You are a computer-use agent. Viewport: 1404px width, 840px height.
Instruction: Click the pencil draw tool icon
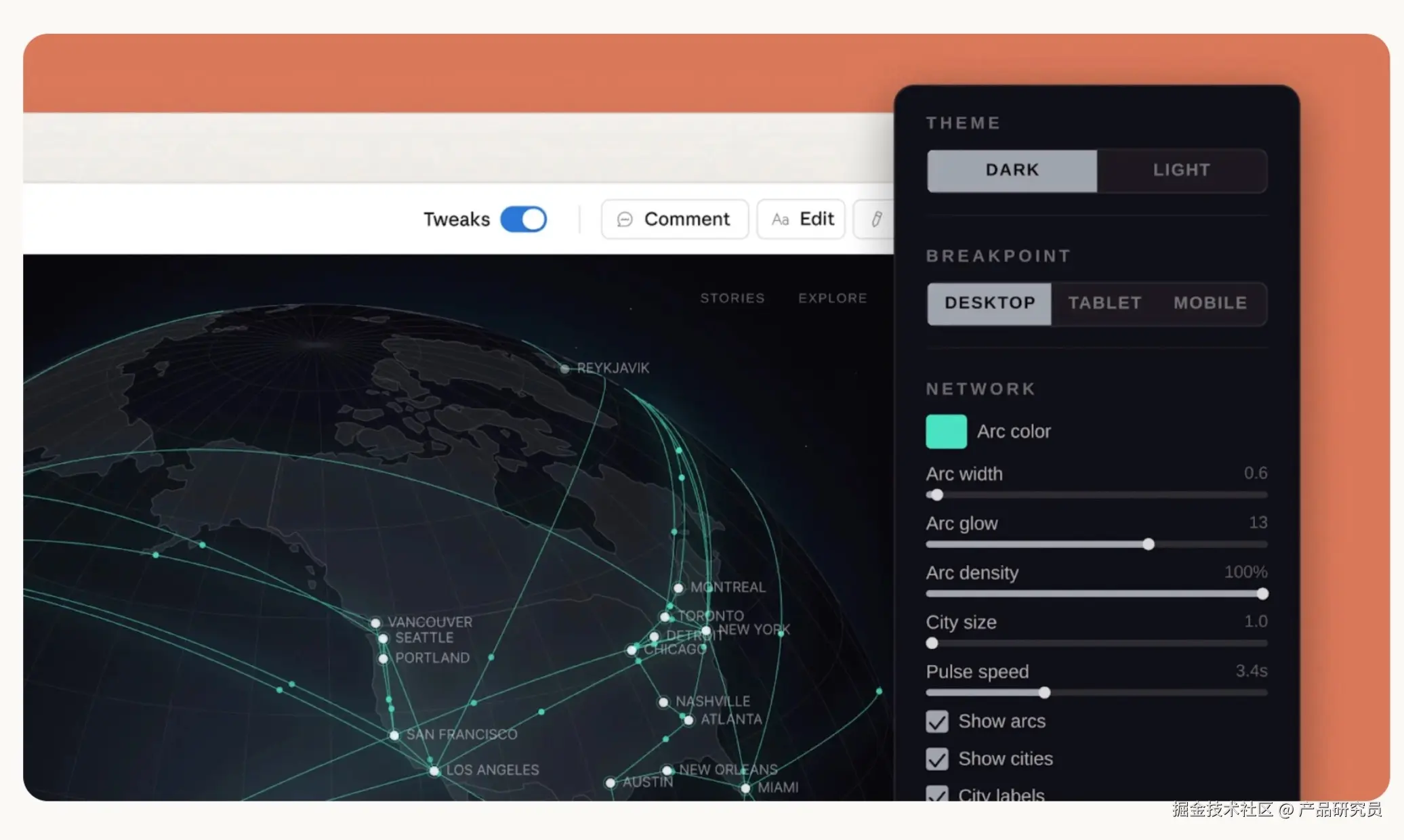(876, 219)
